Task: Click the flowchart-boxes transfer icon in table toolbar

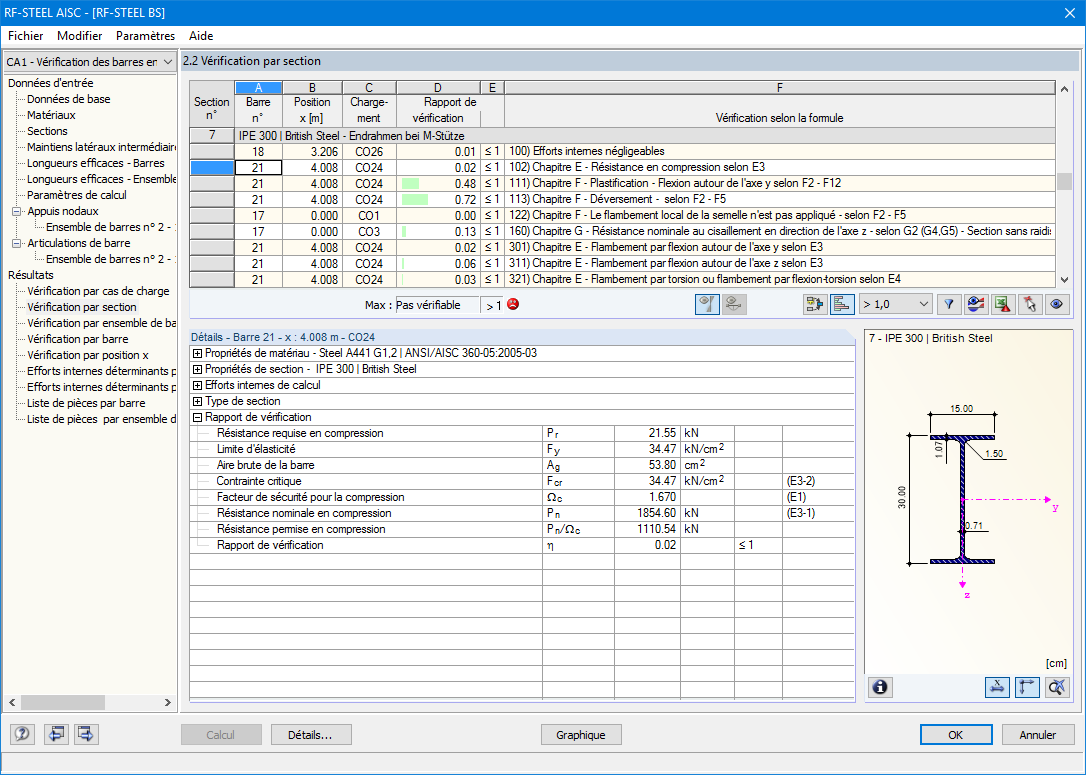Action: [815, 304]
